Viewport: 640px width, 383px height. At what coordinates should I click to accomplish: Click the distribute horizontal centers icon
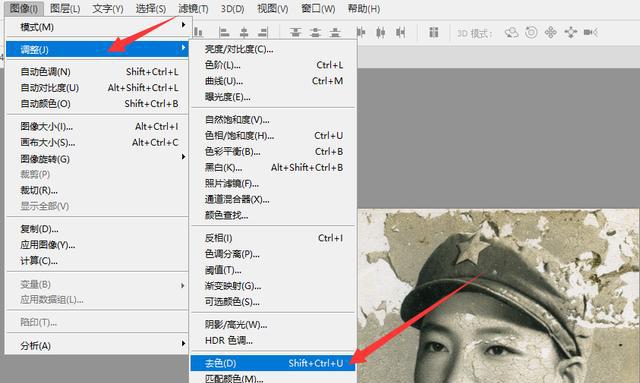(380, 32)
